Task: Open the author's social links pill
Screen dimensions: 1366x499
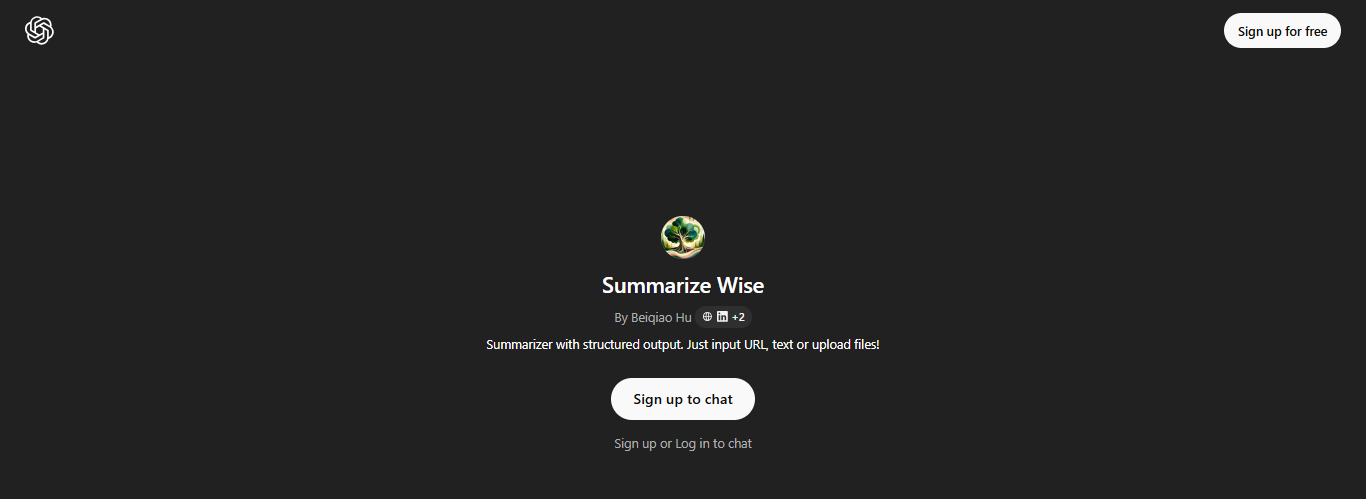Action: (723, 317)
